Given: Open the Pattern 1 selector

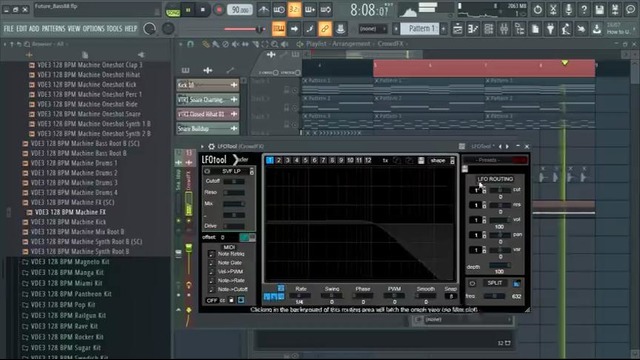Looking at the screenshot, I should click(x=420, y=29).
